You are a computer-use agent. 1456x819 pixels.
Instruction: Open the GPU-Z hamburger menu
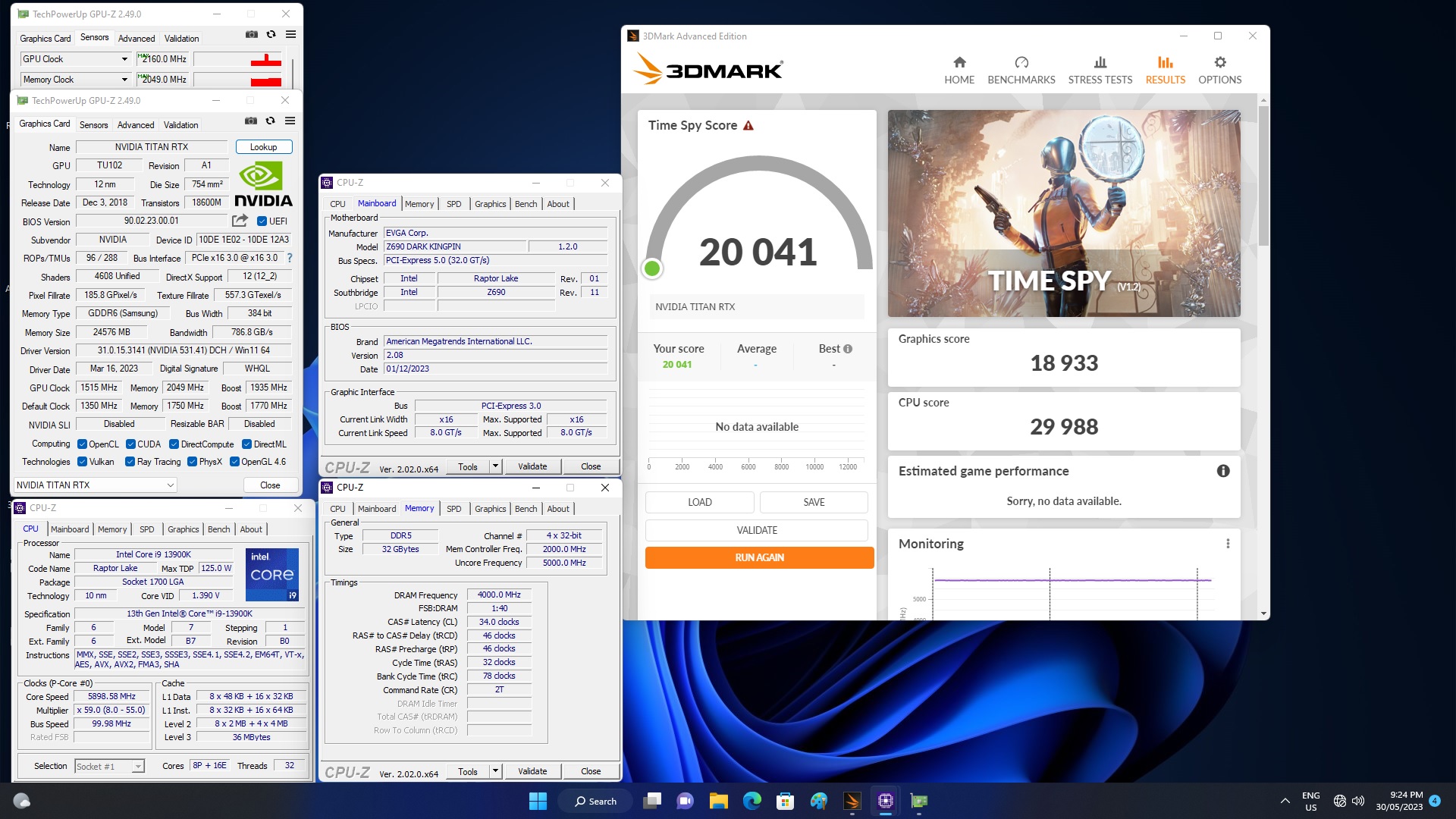(290, 121)
